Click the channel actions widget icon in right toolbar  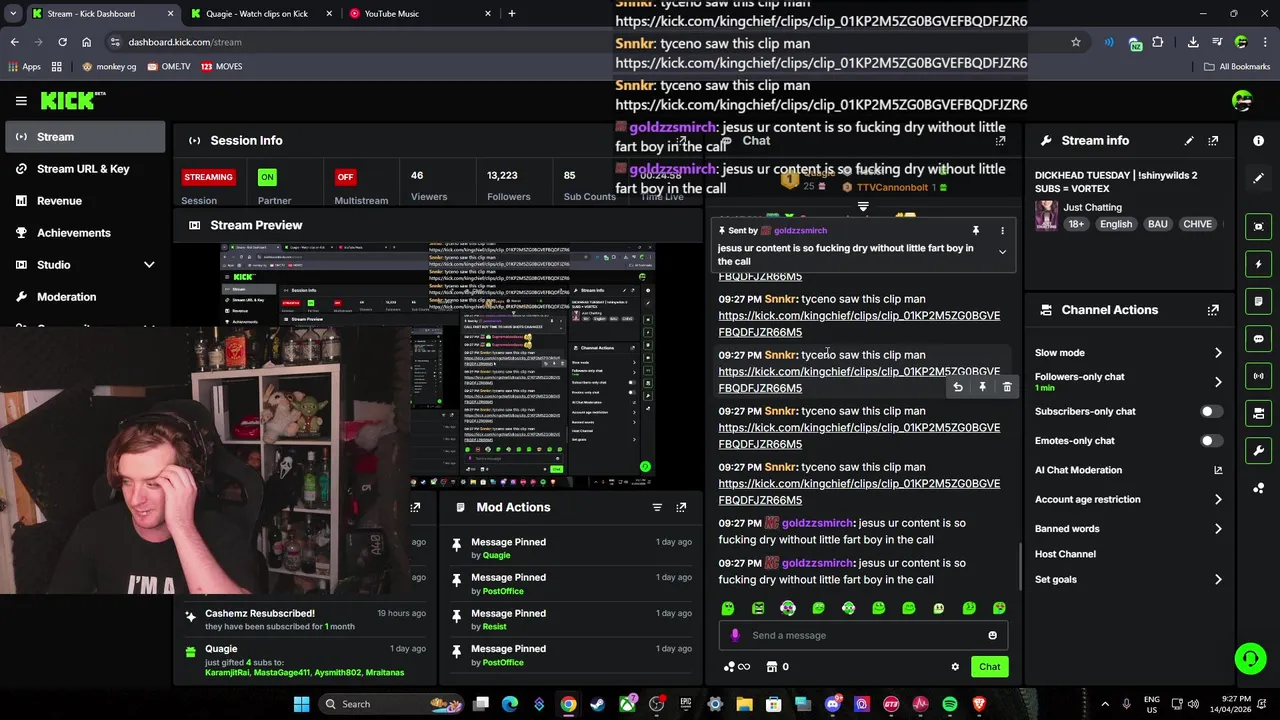1258,413
